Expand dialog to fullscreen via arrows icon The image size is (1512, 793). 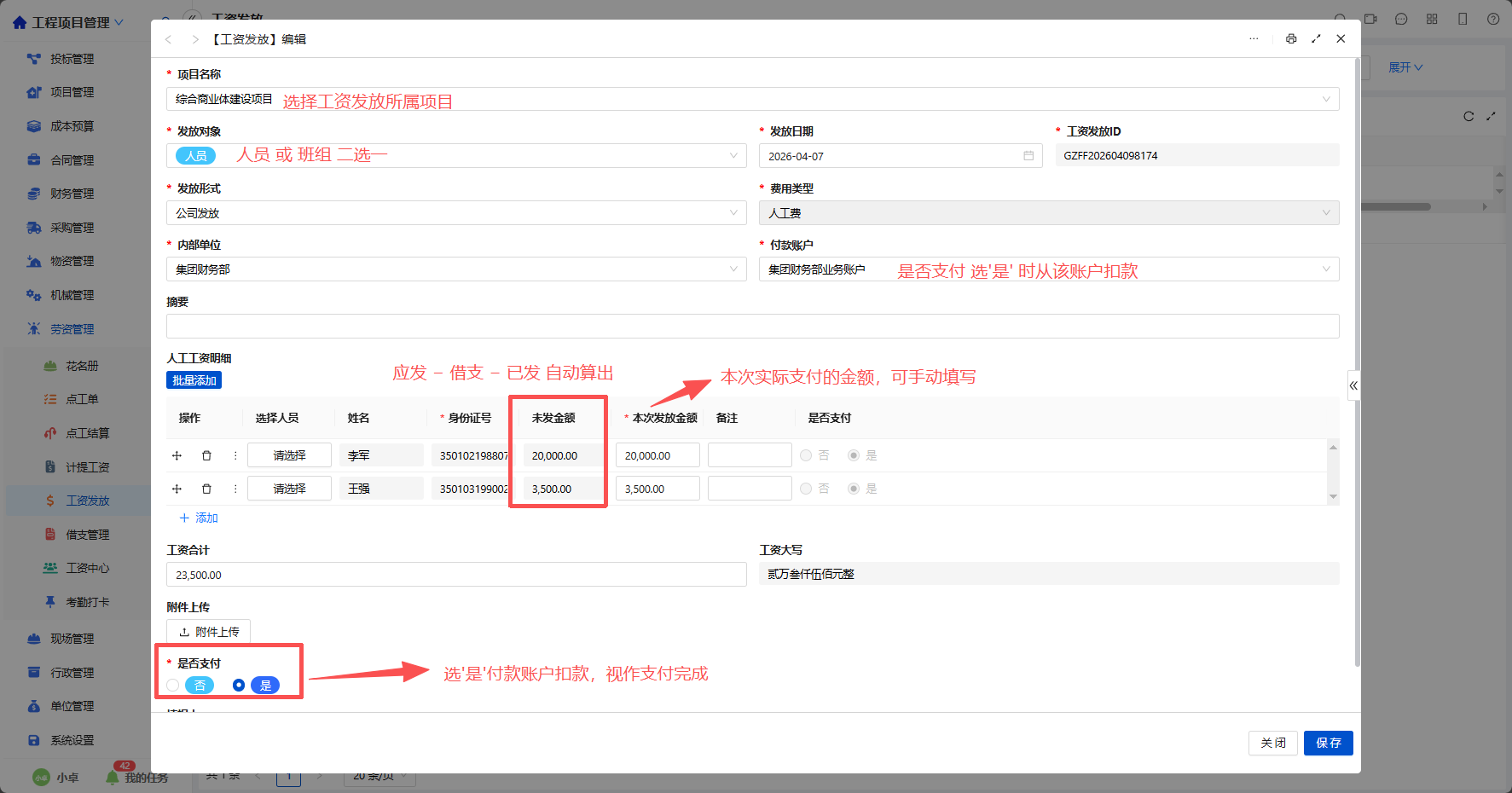1316,38
